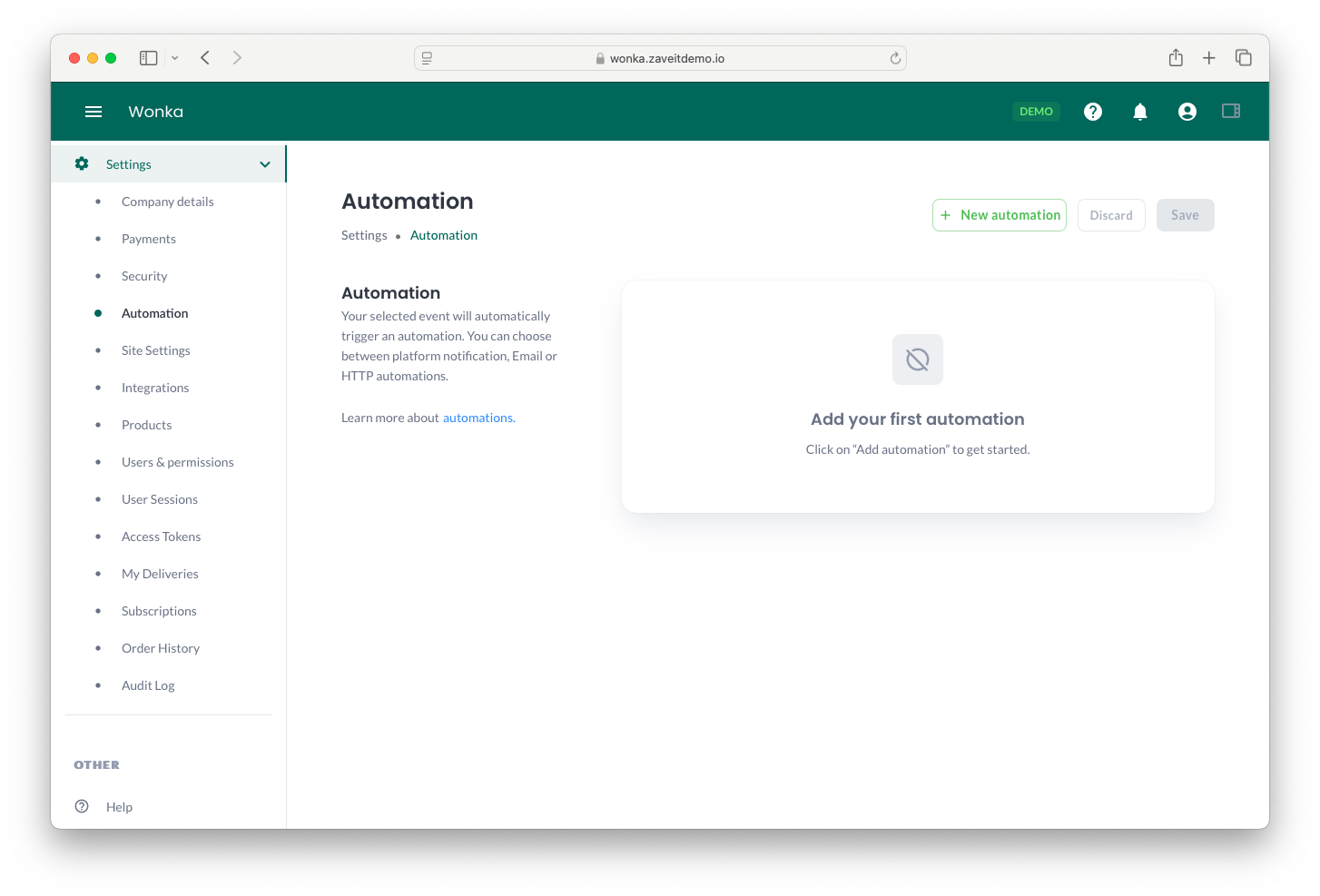Click Help in the Other section
Screen dimensions: 1320x896
[119, 807]
